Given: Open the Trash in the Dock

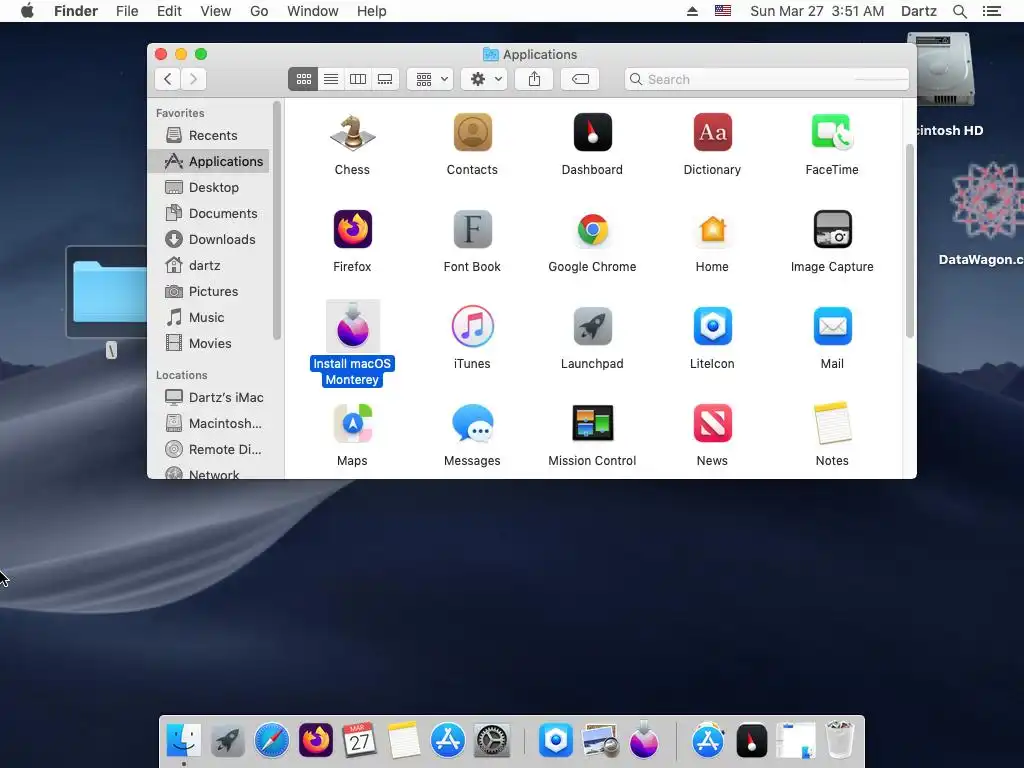Looking at the screenshot, I should [840, 741].
